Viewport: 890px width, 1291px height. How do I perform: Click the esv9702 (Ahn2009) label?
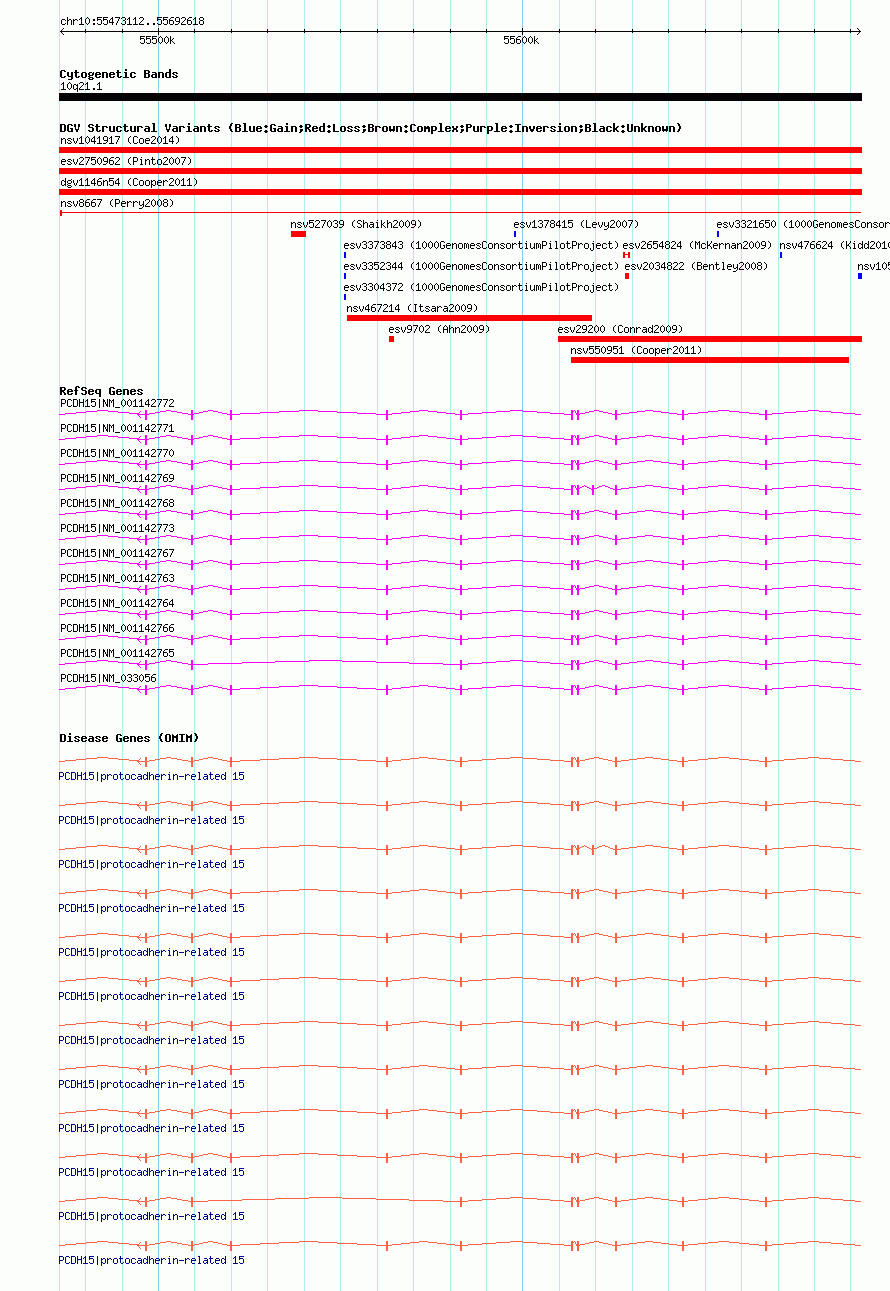tap(439, 329)
